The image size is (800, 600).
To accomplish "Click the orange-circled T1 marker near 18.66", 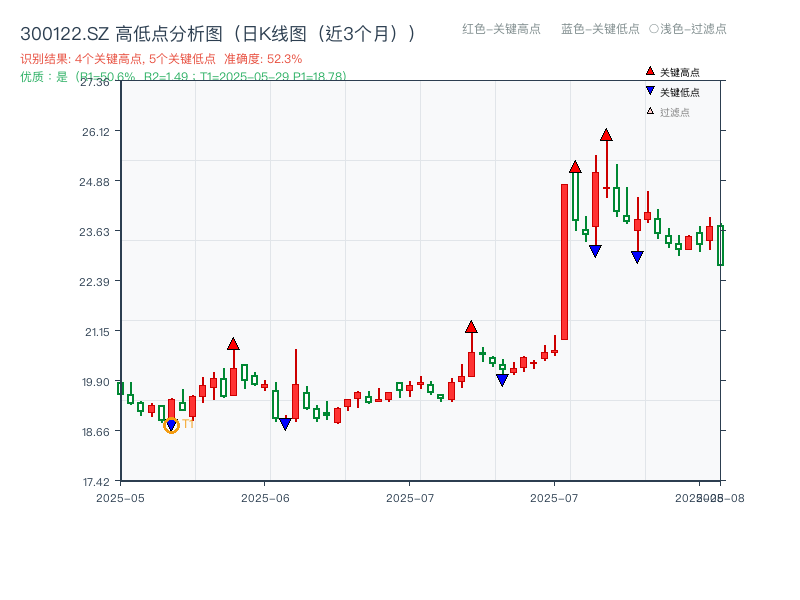I will (x=171, y=425).
